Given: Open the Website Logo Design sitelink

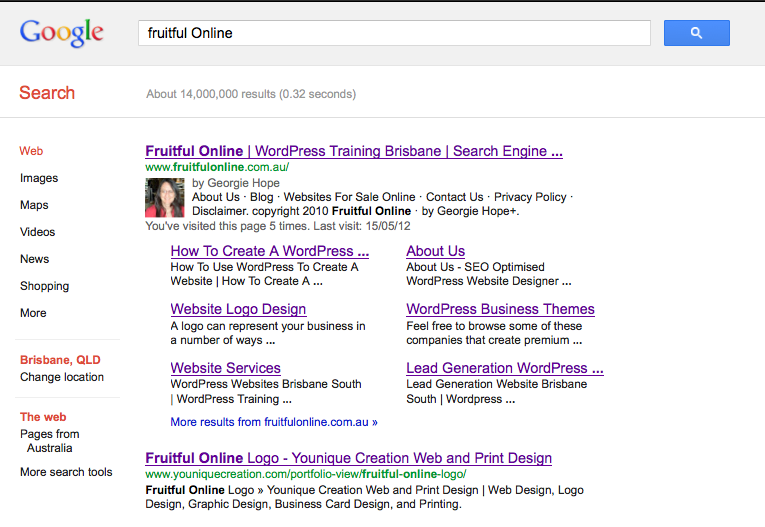Looking at the screenshot, I should [x=238, y=309].
